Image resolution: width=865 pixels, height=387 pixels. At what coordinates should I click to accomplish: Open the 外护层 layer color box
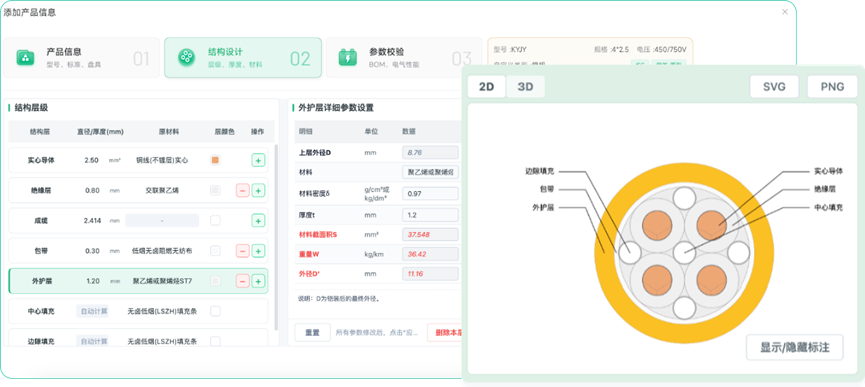pos(215,281)
